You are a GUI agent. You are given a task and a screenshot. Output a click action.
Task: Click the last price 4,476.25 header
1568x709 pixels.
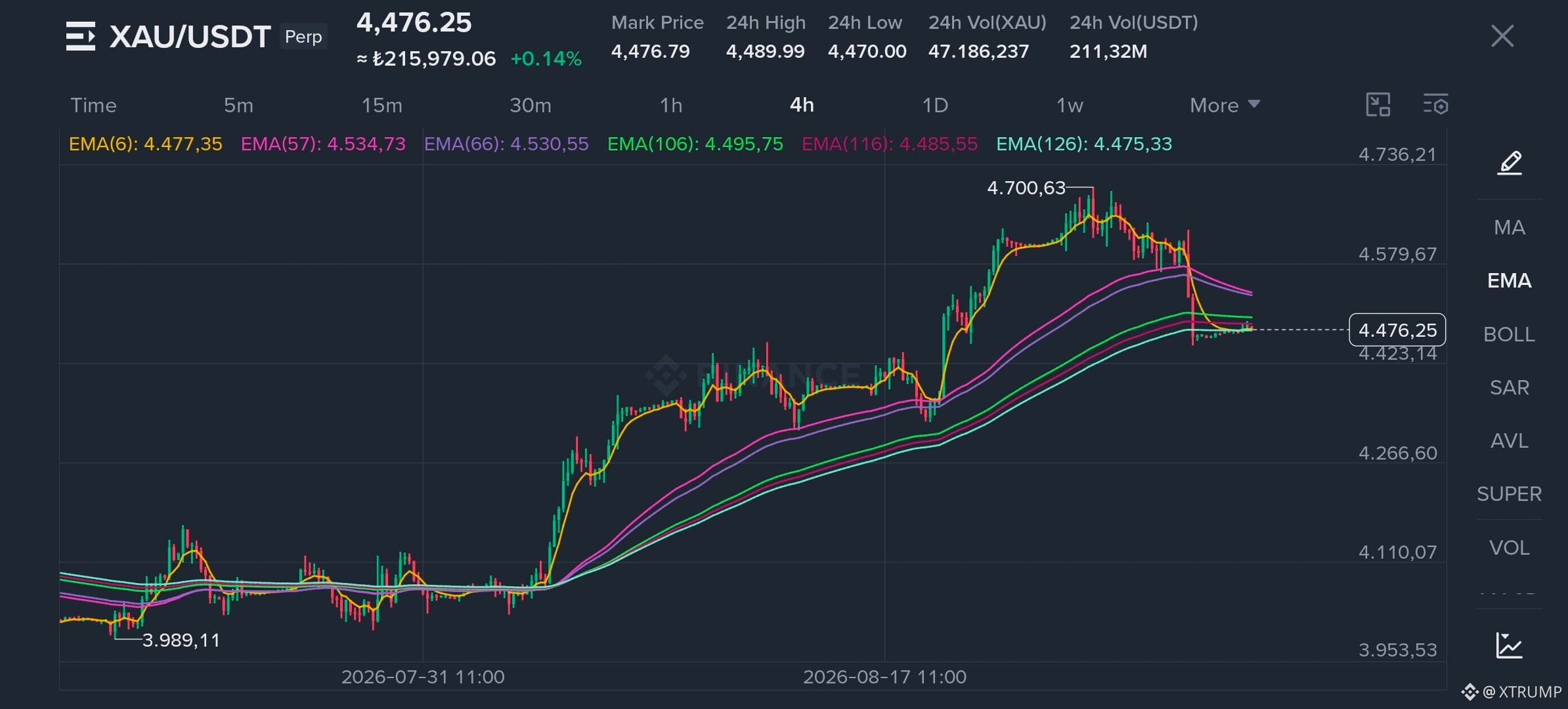coord(414,23)
